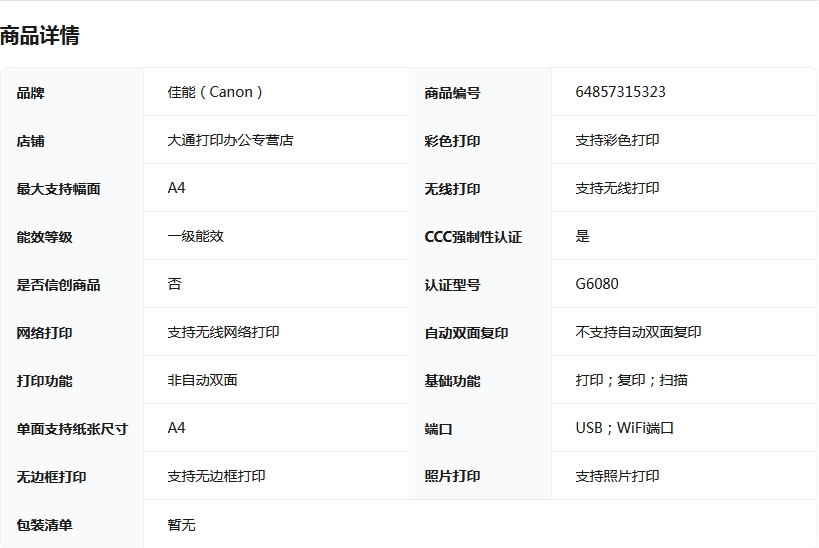Click the 佳能（Canon） brand value
The width and height of the screenshot is (819, 548).
[215, 92]
